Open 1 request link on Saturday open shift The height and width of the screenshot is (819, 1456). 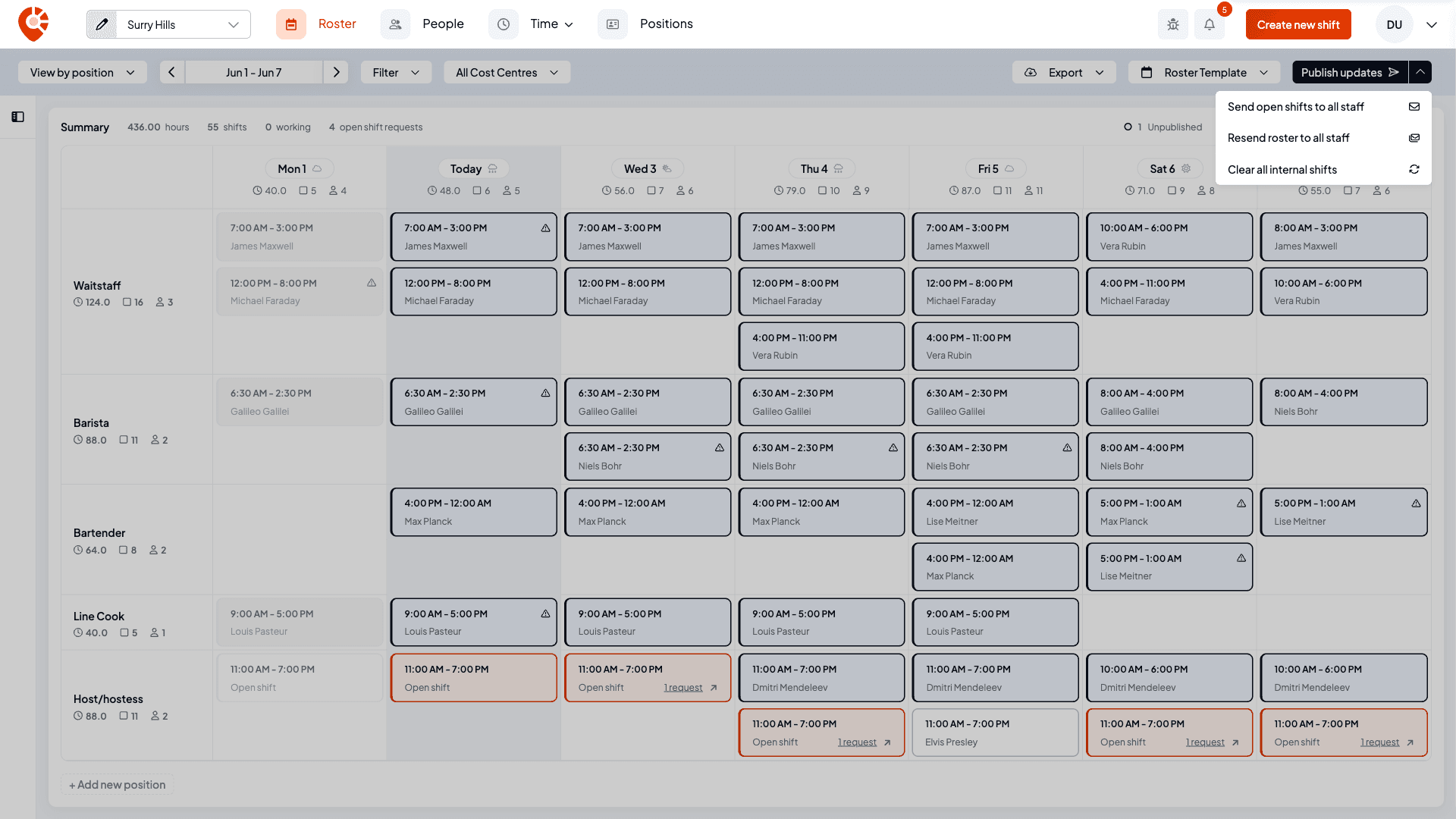click(x=1205, y=742)
